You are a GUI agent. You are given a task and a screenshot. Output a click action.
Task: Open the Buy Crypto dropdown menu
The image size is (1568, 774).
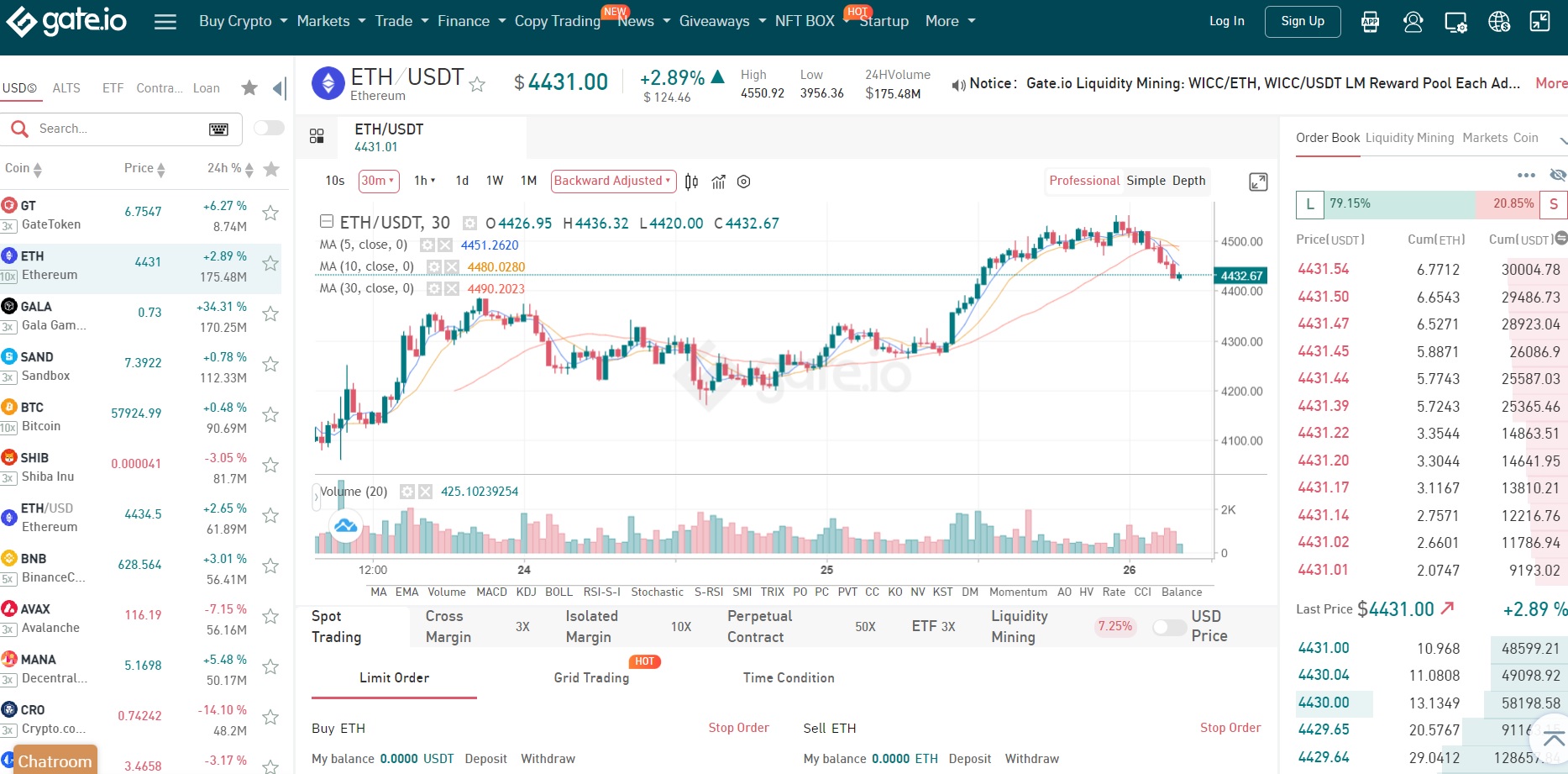pyautogui.click(x=244, y=21)
